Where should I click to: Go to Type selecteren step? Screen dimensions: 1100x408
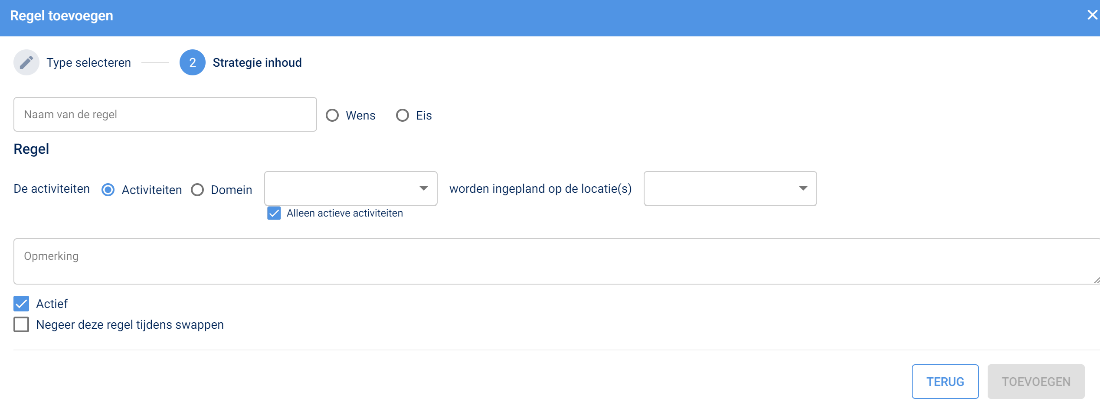[88, 62]
